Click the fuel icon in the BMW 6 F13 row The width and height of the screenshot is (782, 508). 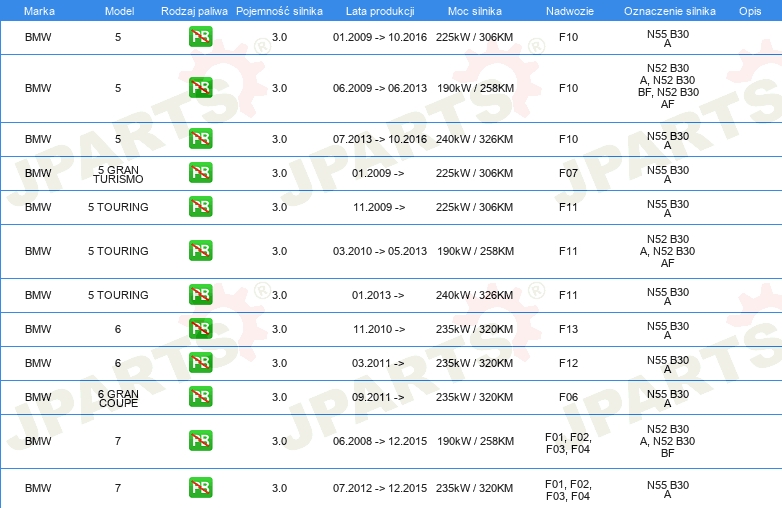click(x=200, y=329)
